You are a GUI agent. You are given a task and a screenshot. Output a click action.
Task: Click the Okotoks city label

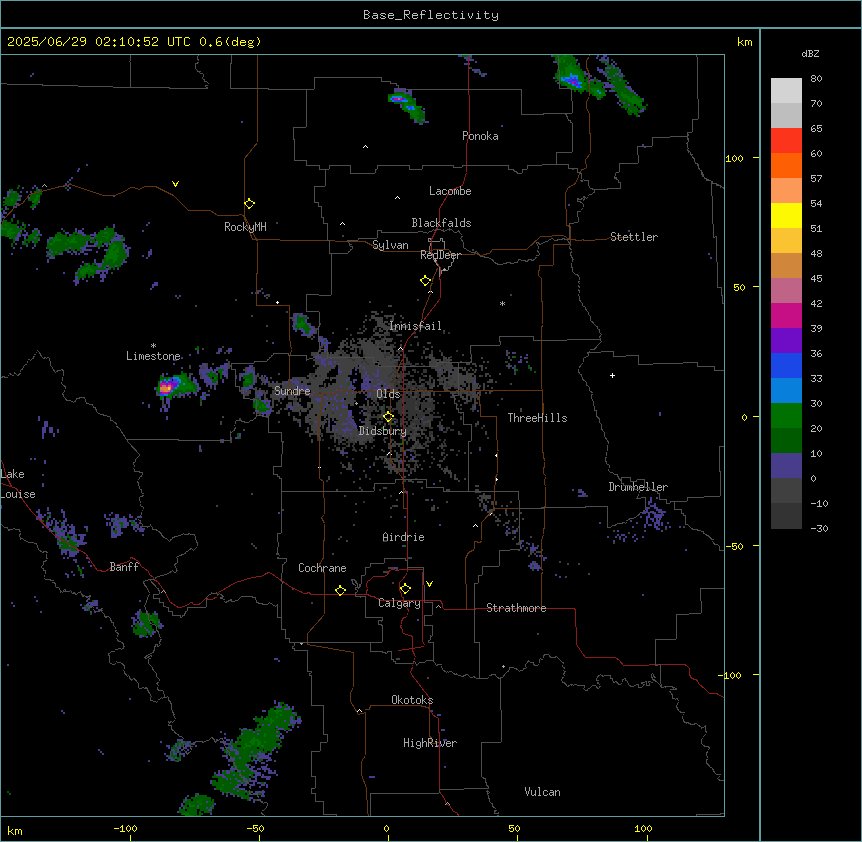[x=412, y=700]
